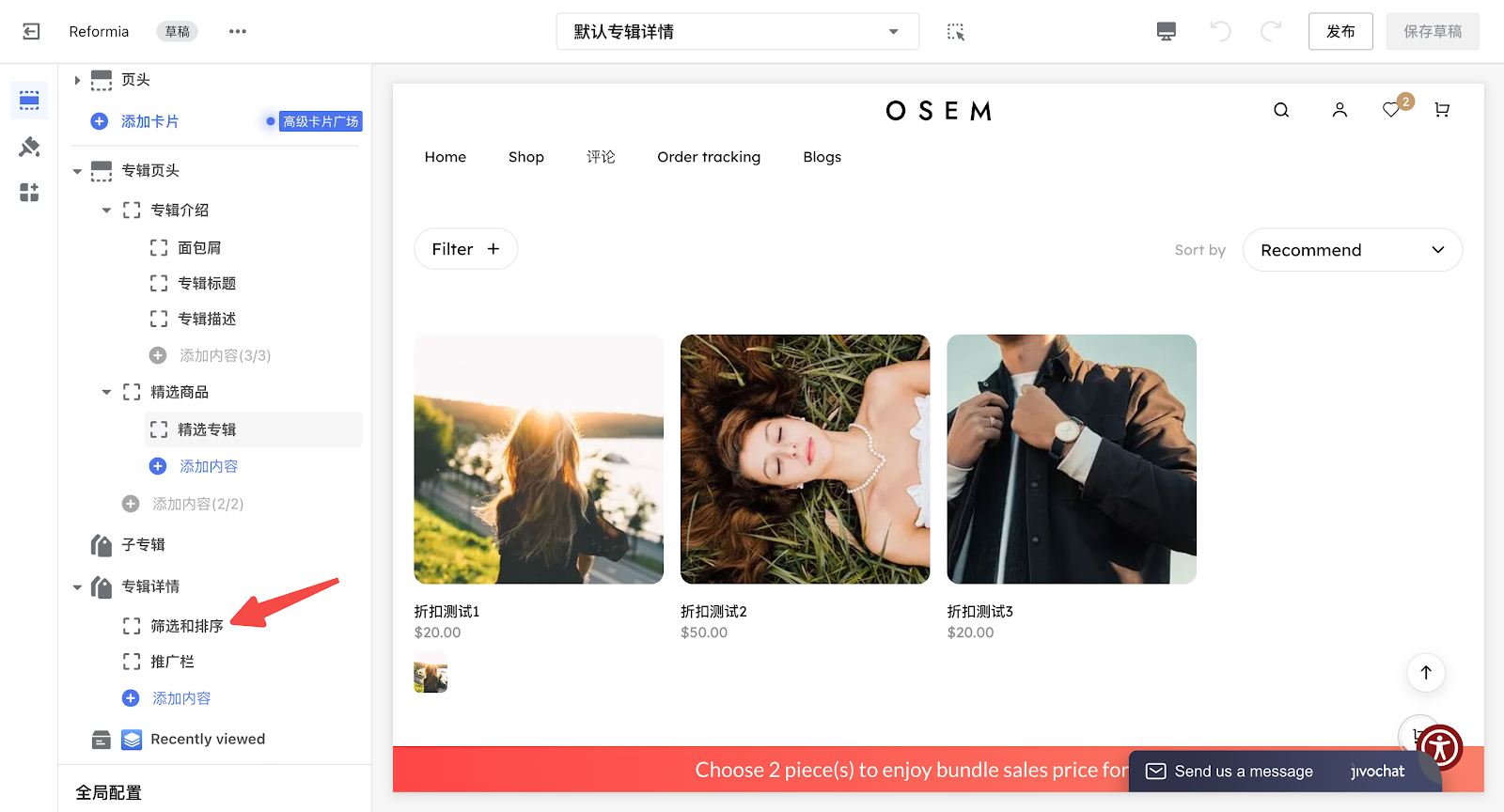Switch the desktop preview device icon
Viewport: 1504px width, 812px height.
click(x=1166, y=32)
